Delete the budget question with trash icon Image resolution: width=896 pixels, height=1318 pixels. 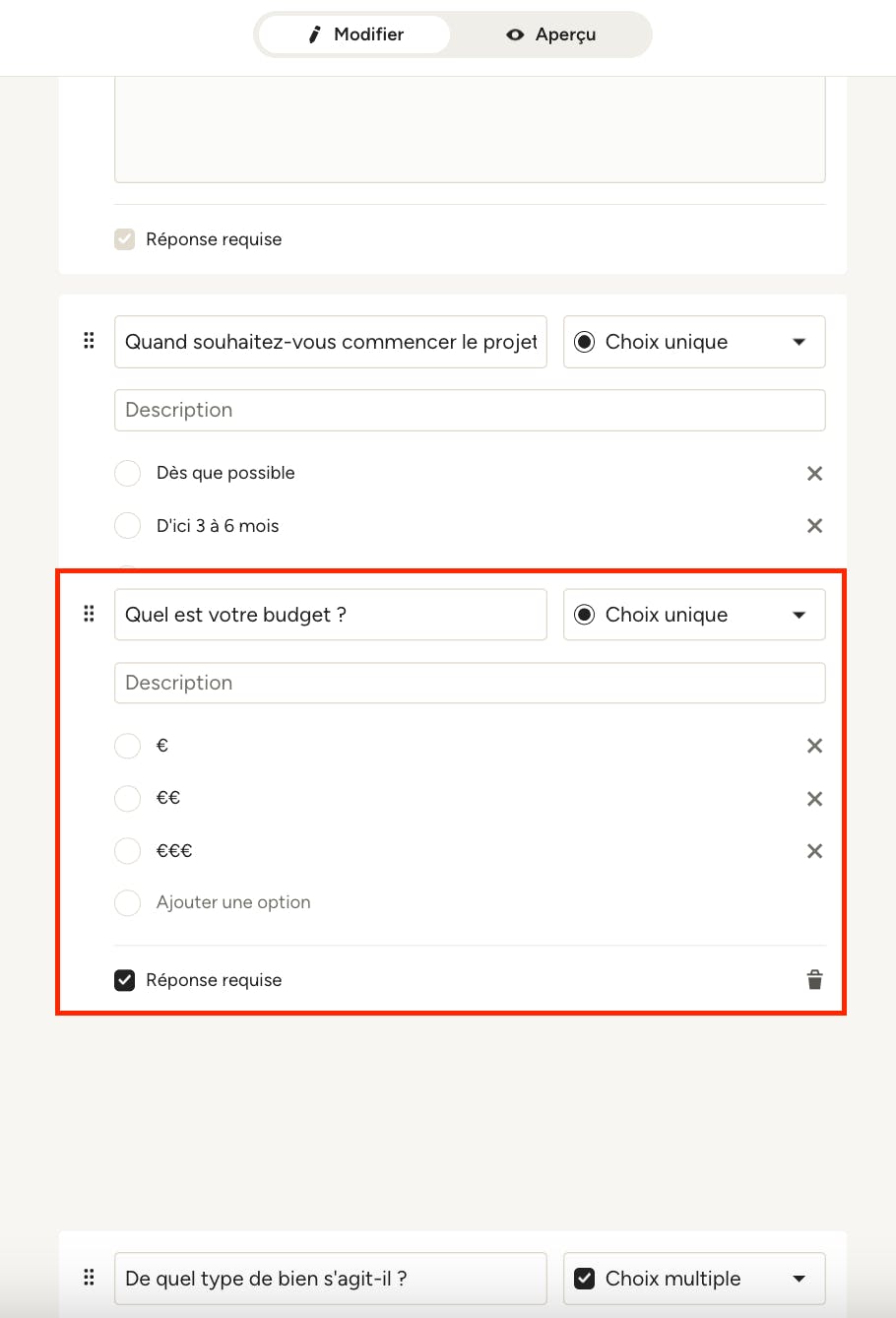pyautogui.click(x=814, y=979)
